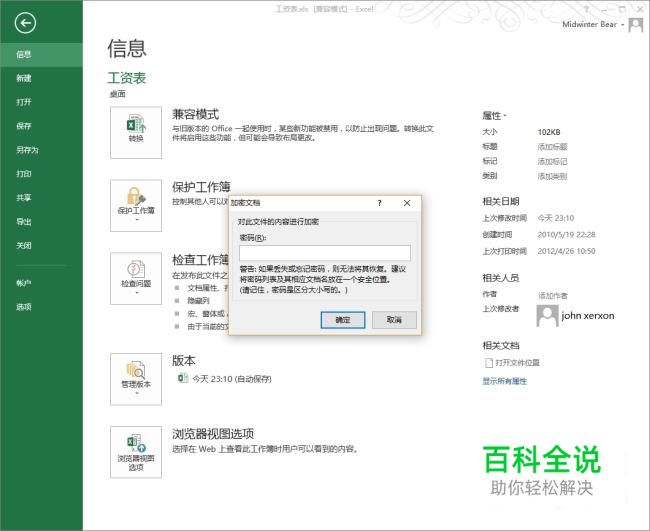This screenshot has width=650, height=531.
Task: Click the Convert (转换) compatibility button
Action: pos(136,132)
